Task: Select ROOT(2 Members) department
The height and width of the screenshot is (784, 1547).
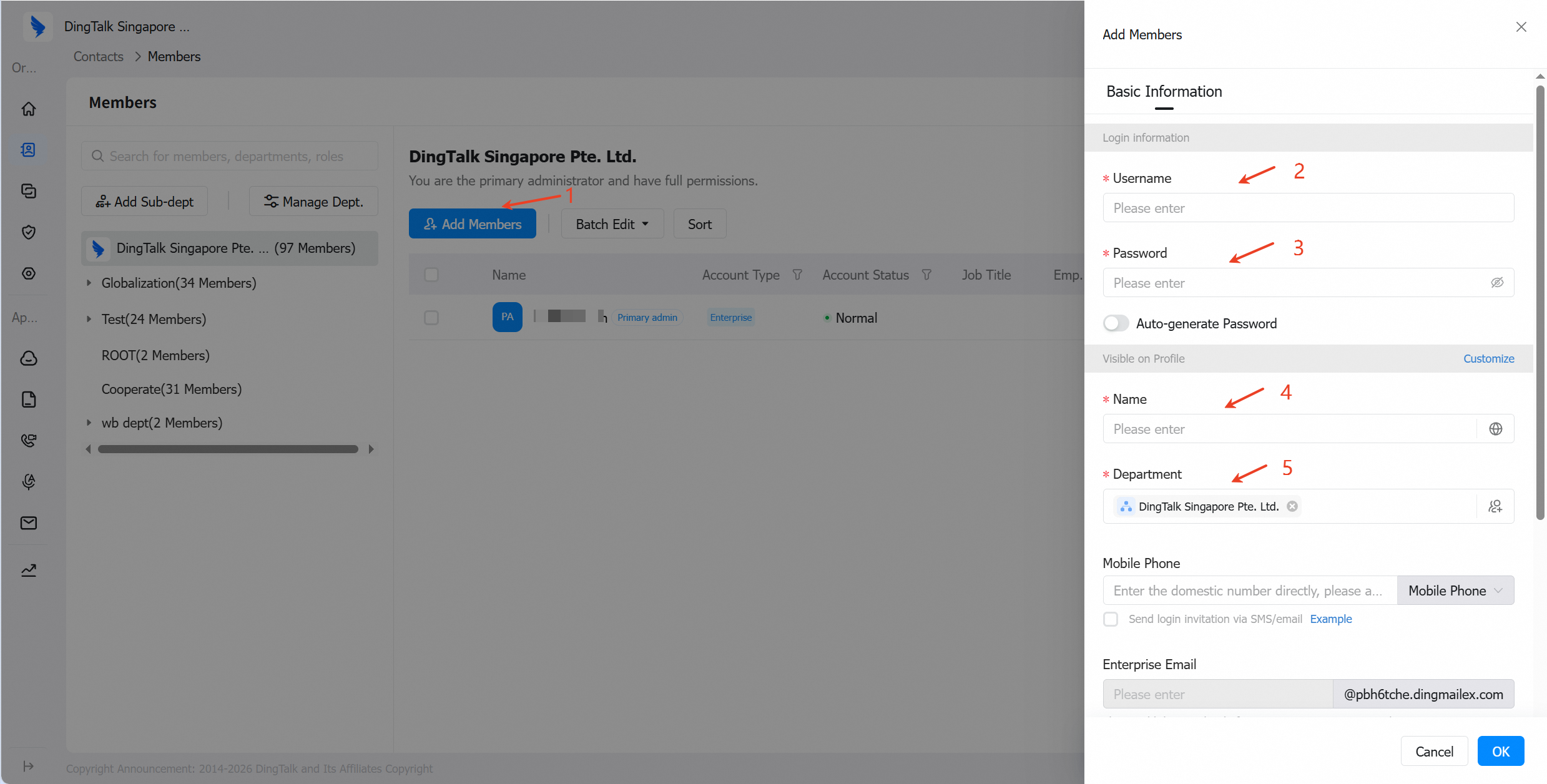Action: pos(155,355)
